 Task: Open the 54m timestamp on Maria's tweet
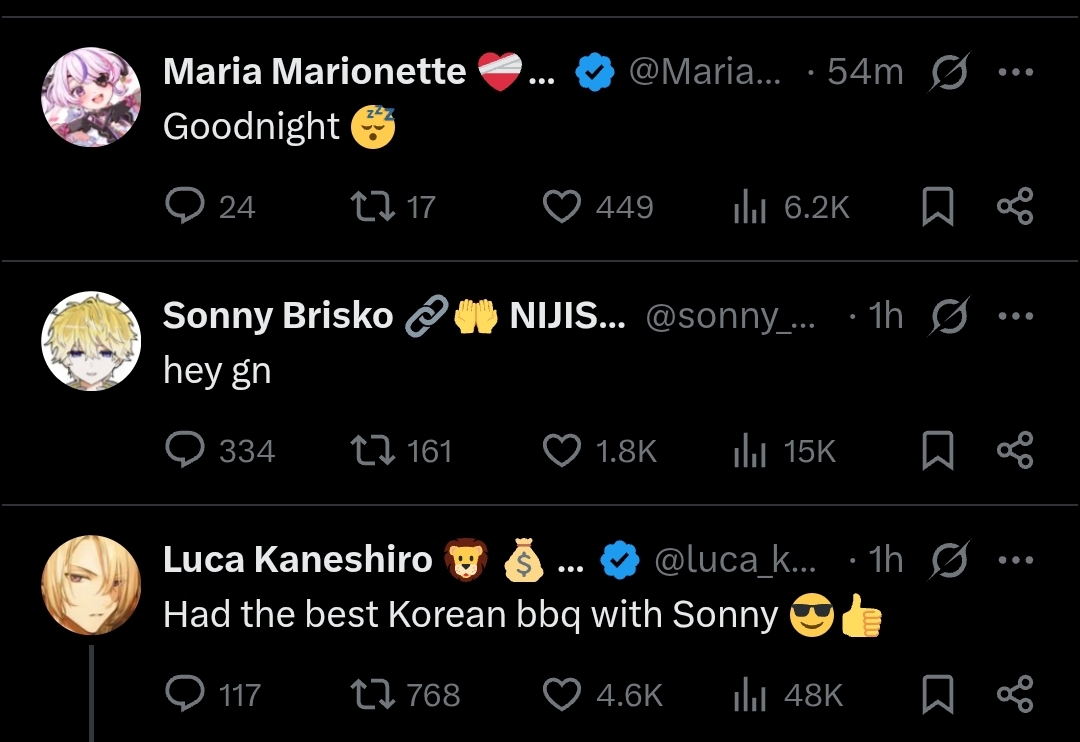coord(865,72)
